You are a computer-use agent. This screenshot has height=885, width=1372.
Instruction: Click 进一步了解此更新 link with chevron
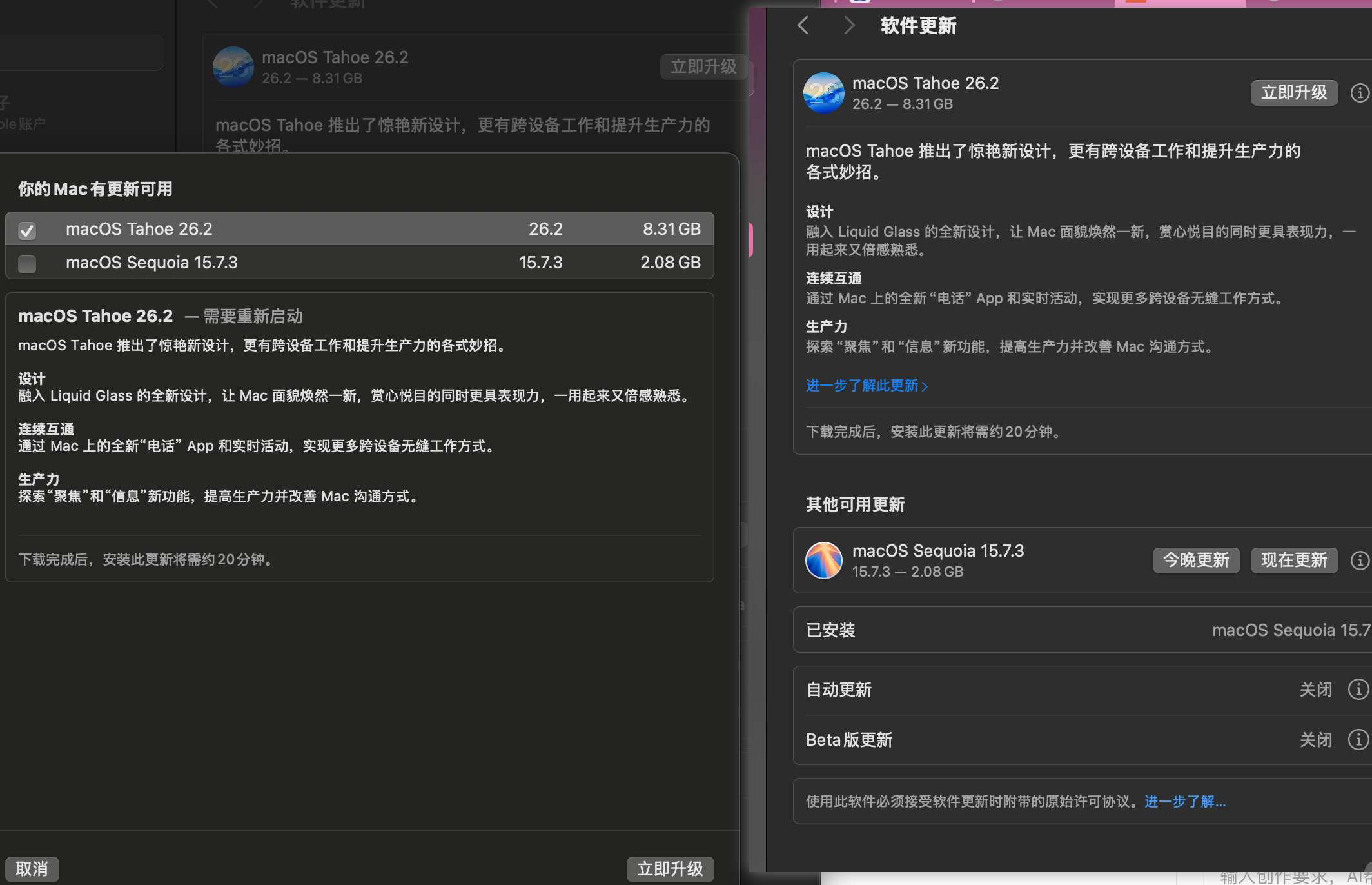tap(867, 386)
